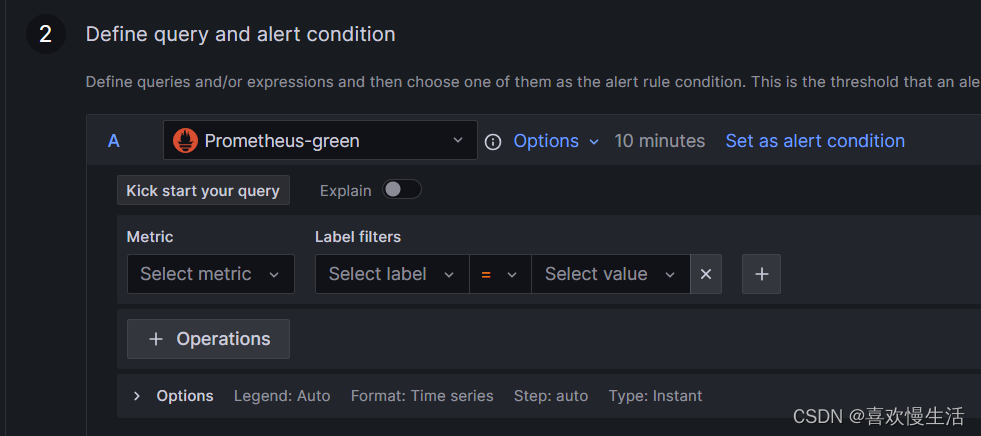Viewport: 981px width, 436px height.
Task: Click the 10 minutes time range text
Action: [x=660, y=141]
